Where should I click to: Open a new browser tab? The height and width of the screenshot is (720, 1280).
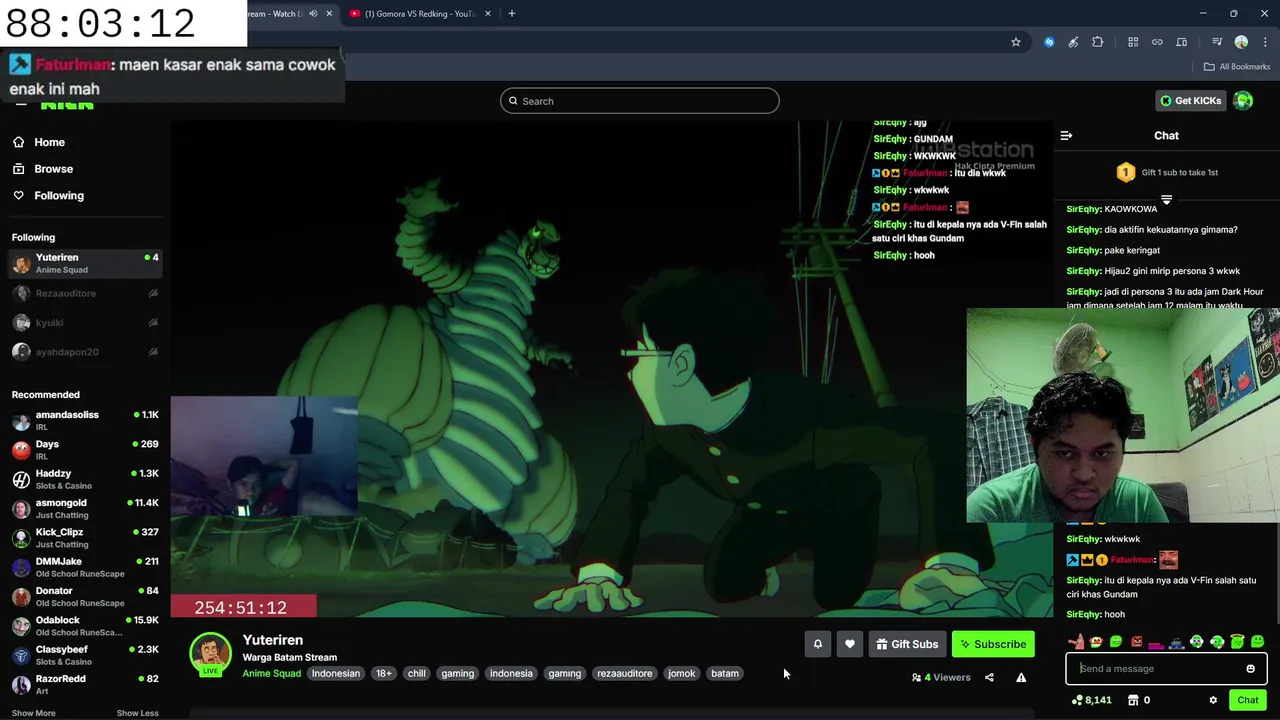click(512, 14)
